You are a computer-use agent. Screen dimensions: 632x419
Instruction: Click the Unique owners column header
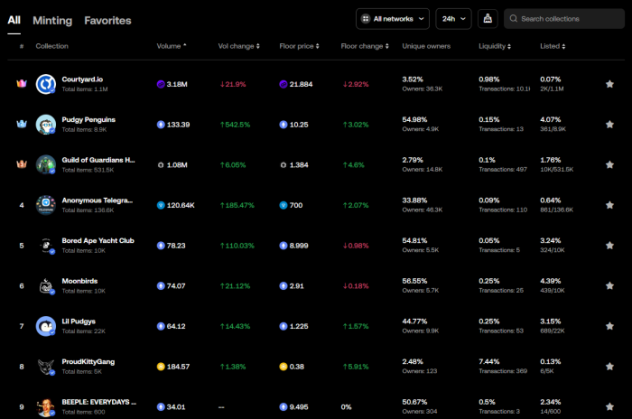tap(426, 46)
